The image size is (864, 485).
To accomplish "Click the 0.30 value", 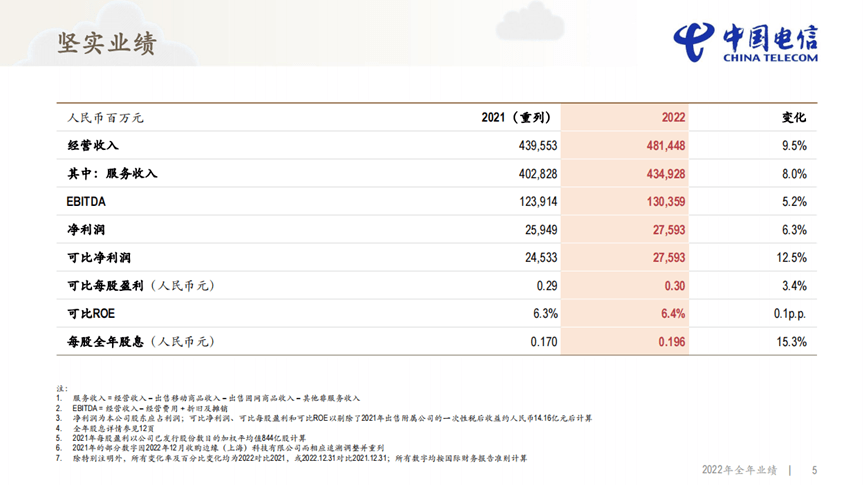I will click(x=675, y=285).
